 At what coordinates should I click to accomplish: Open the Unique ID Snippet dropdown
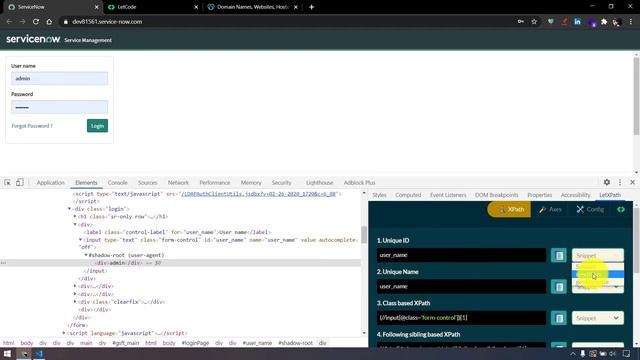598,256
